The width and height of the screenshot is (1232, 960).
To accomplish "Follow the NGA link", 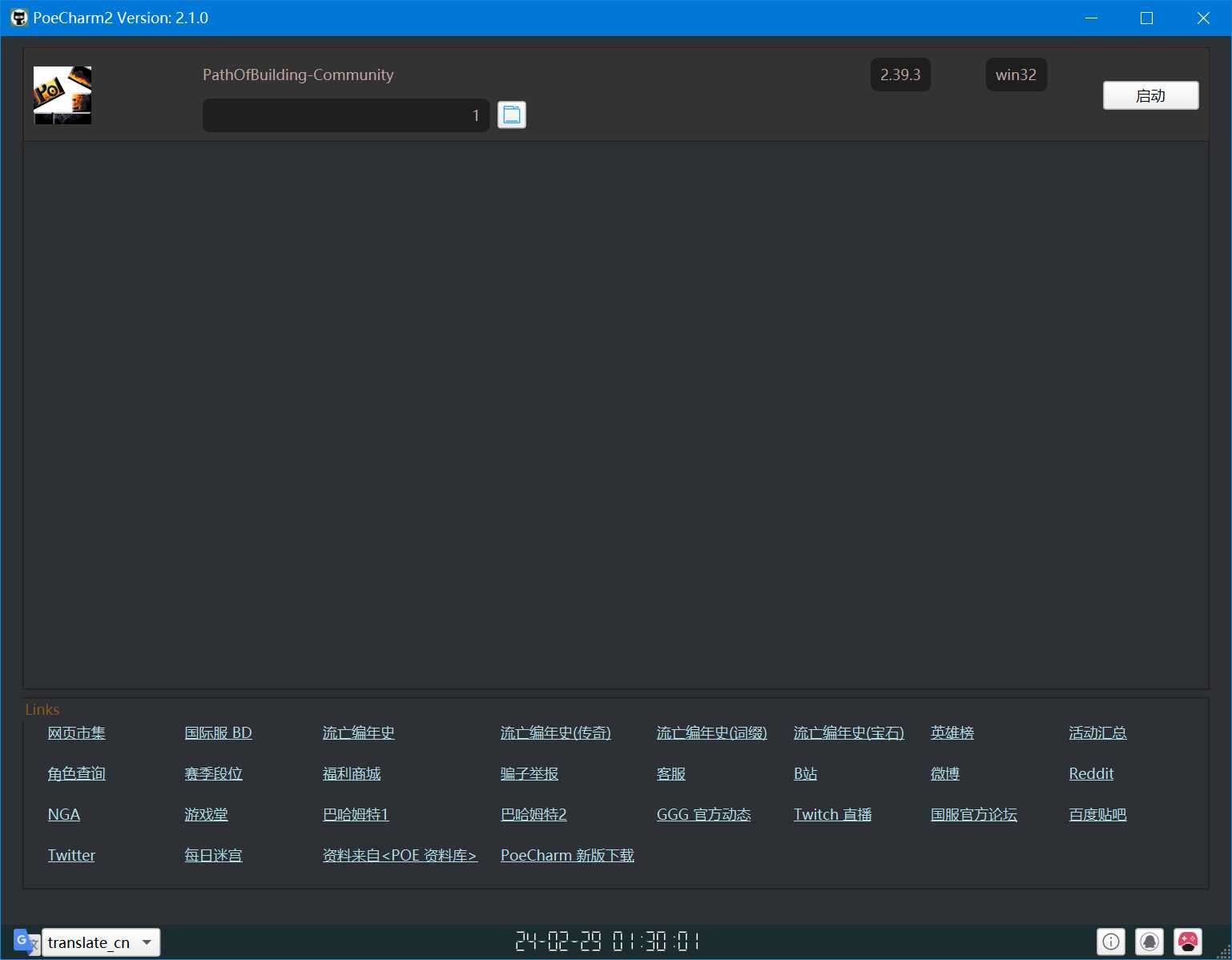I will [x=63, y=814].
